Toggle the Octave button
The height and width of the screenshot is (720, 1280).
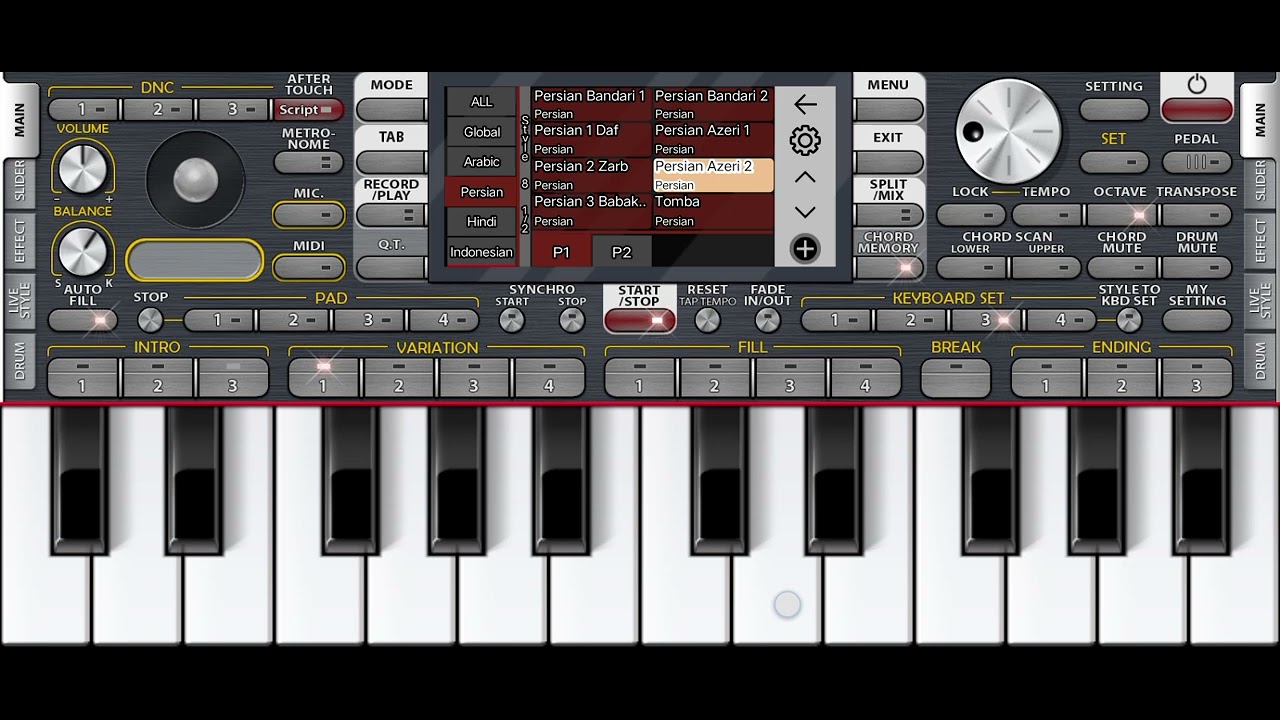pyautogui.click(x=1120, y=215)
